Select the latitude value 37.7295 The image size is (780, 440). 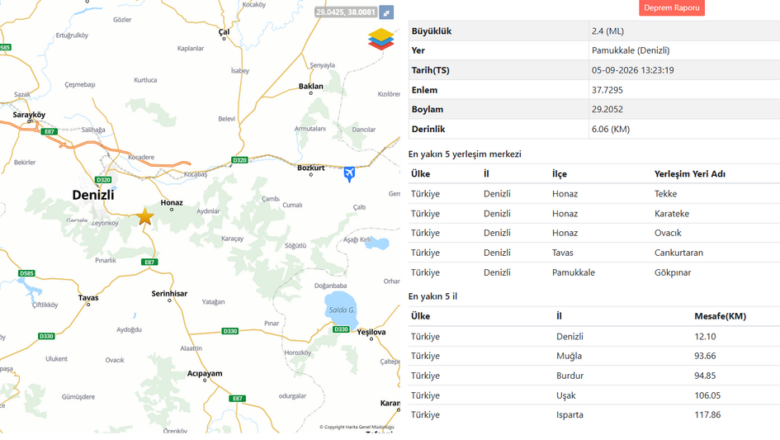click(607, 90)
